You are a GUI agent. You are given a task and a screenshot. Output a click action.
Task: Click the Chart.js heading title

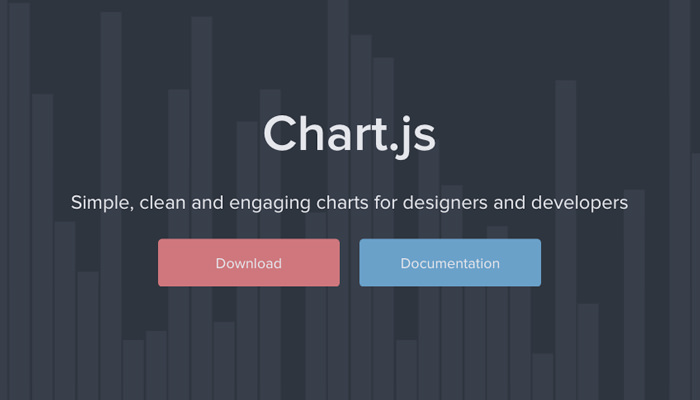[350, 135]
